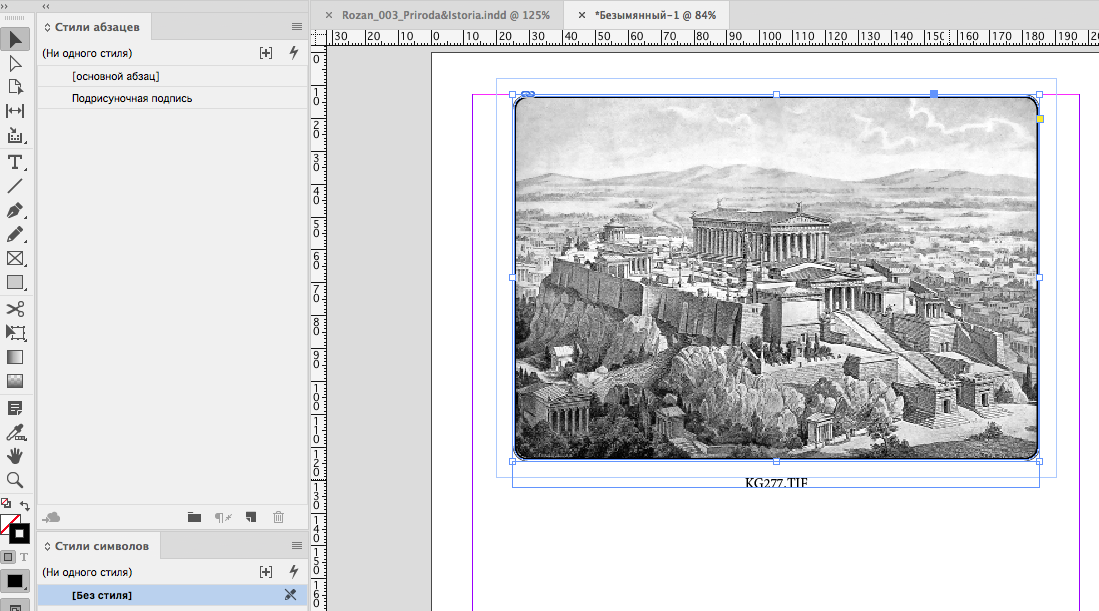Select the Pen tool

pos(15,210)
